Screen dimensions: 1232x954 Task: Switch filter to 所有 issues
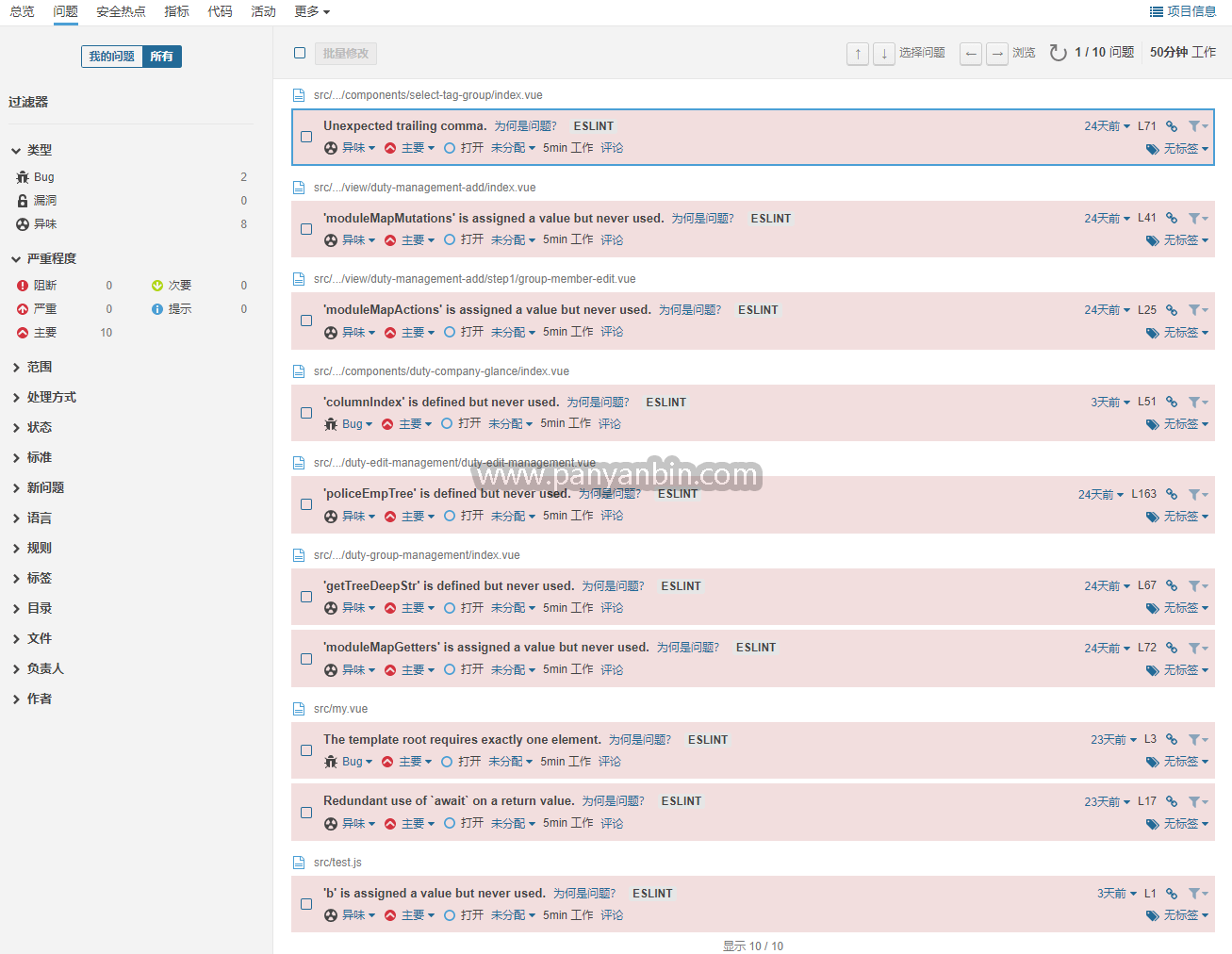point(162,56)
